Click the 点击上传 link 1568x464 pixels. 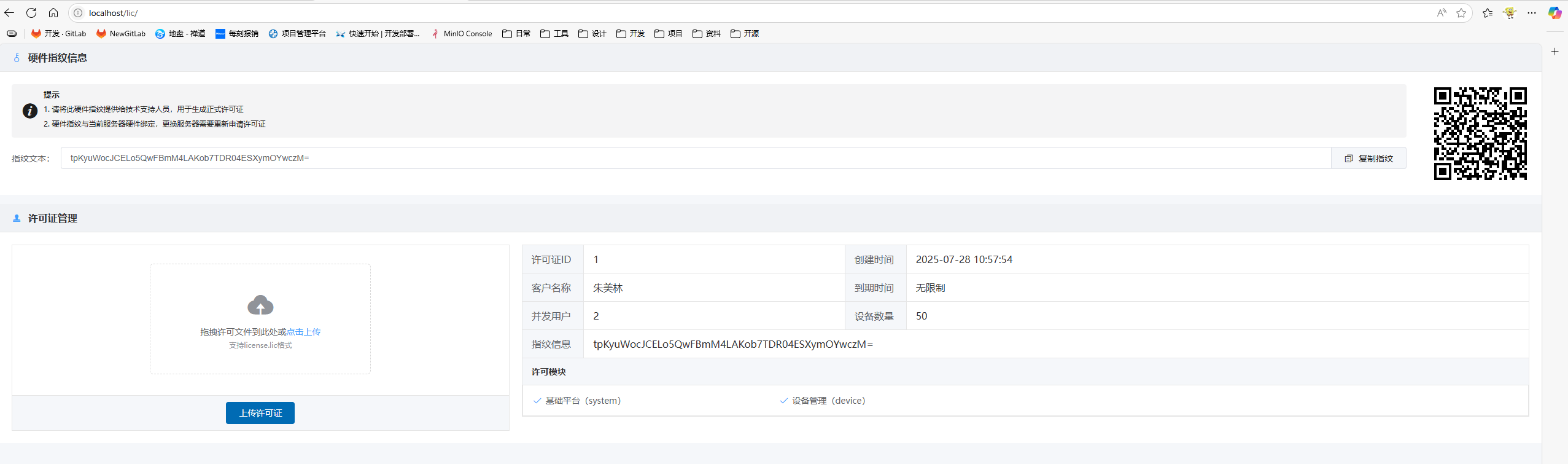[x=304, y=332]
